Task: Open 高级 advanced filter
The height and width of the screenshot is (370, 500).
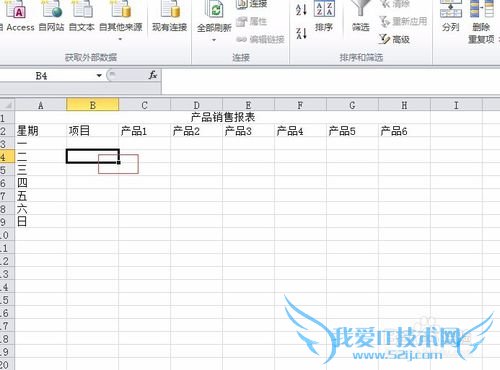Action: click(x=394, y=39)
